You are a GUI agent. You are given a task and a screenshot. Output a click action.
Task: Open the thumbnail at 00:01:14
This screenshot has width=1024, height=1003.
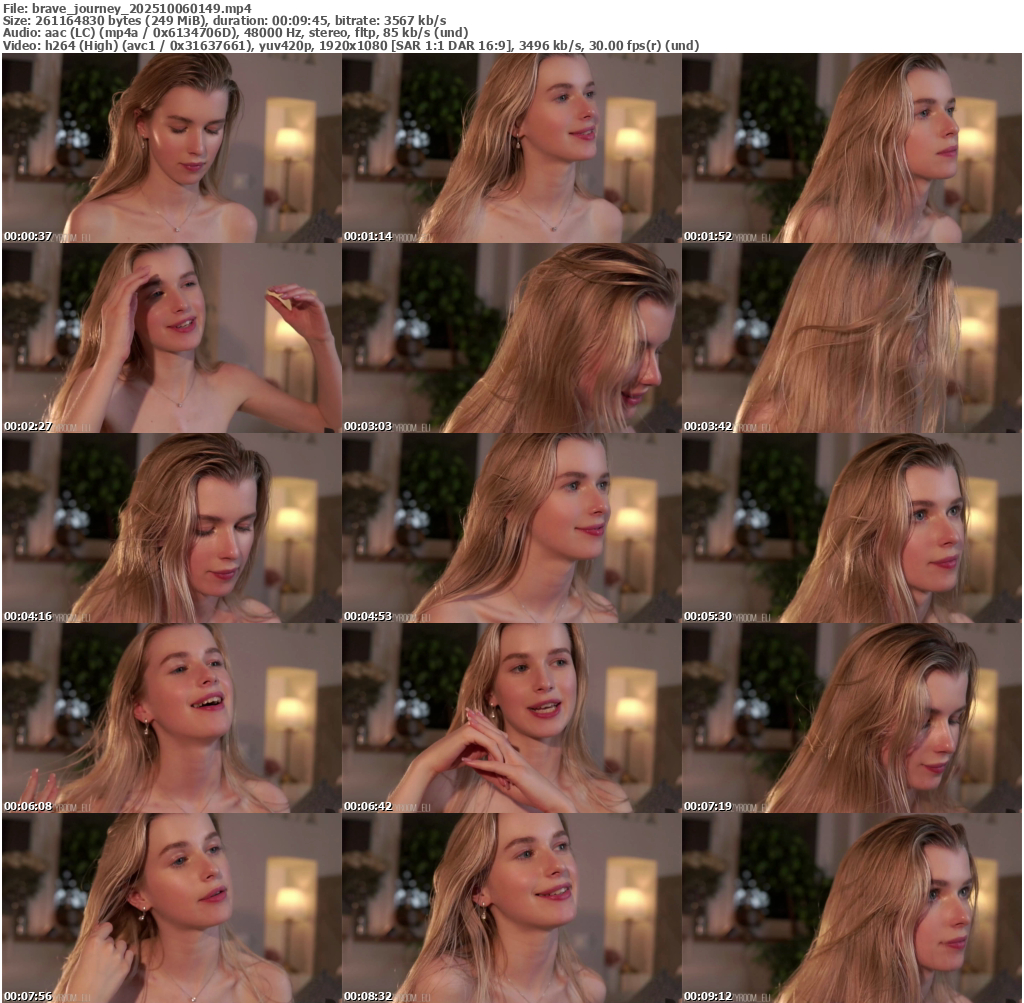511,148
